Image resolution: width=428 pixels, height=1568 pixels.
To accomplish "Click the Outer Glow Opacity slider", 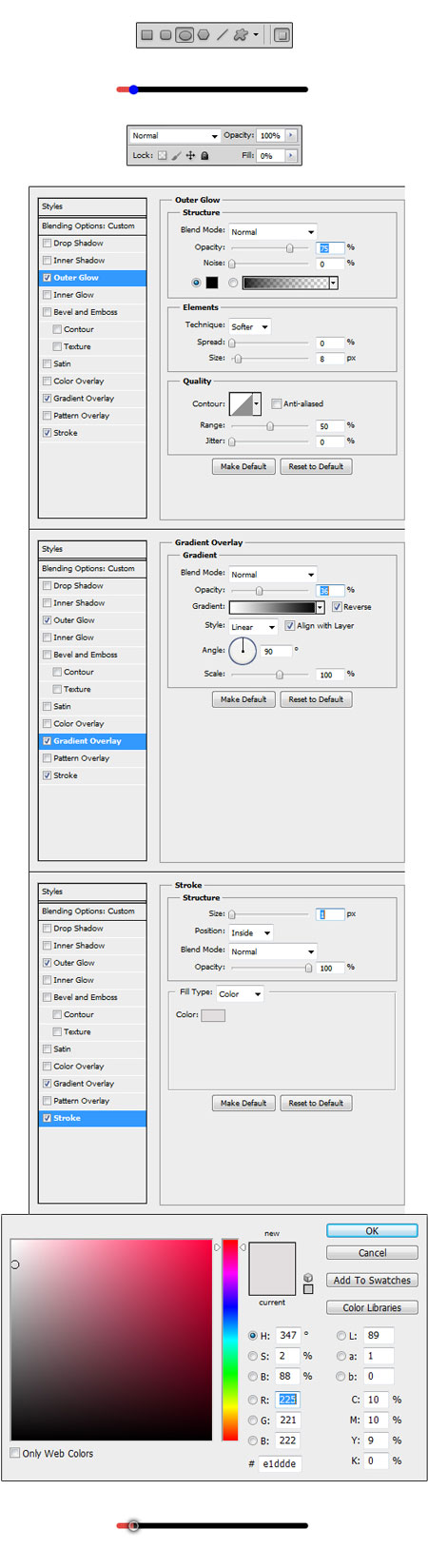I will pos(270,247).
